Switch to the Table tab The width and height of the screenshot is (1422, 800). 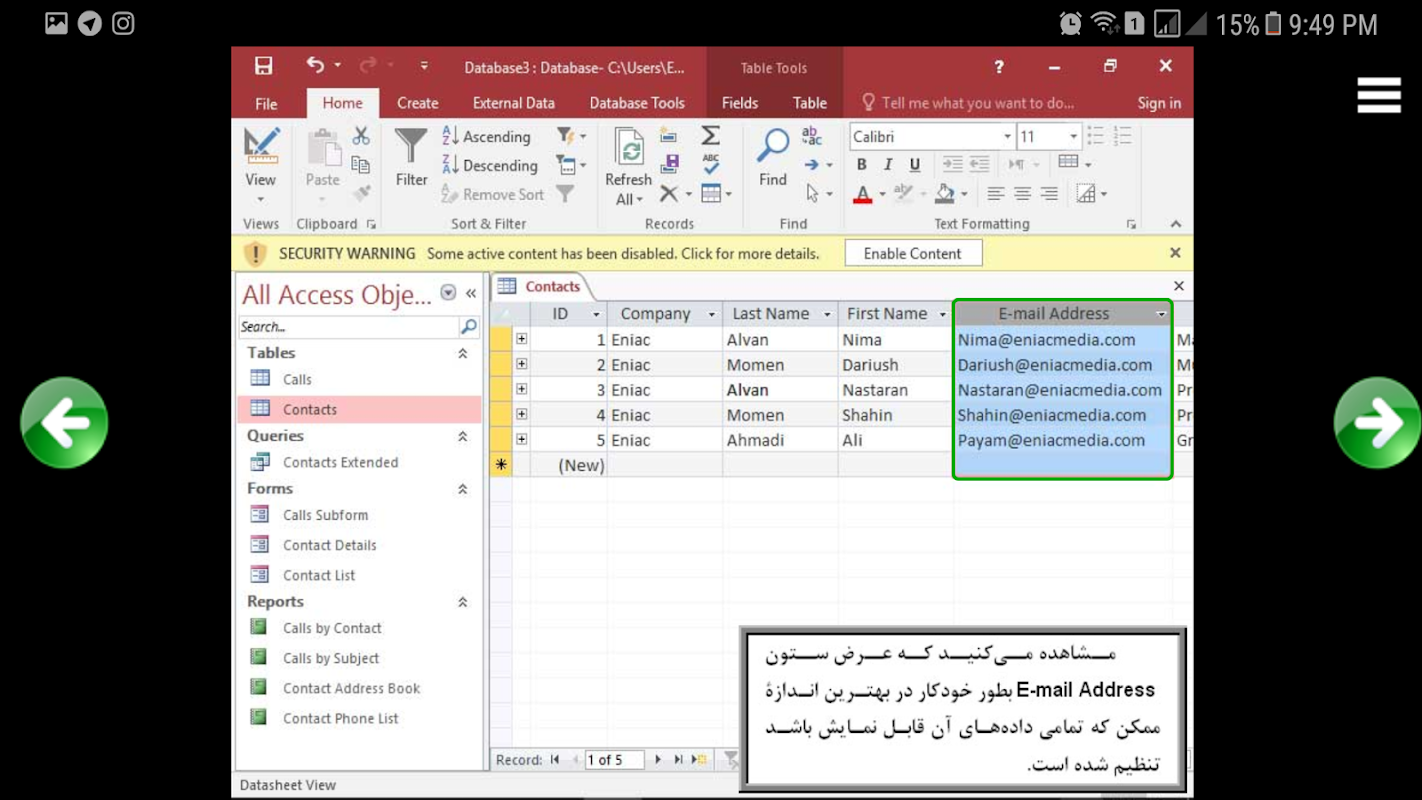809,103
